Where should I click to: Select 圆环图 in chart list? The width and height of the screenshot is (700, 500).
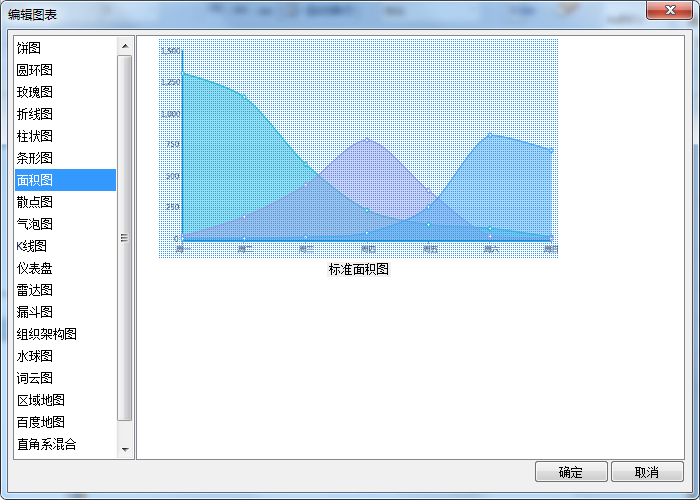pos(35,70)
